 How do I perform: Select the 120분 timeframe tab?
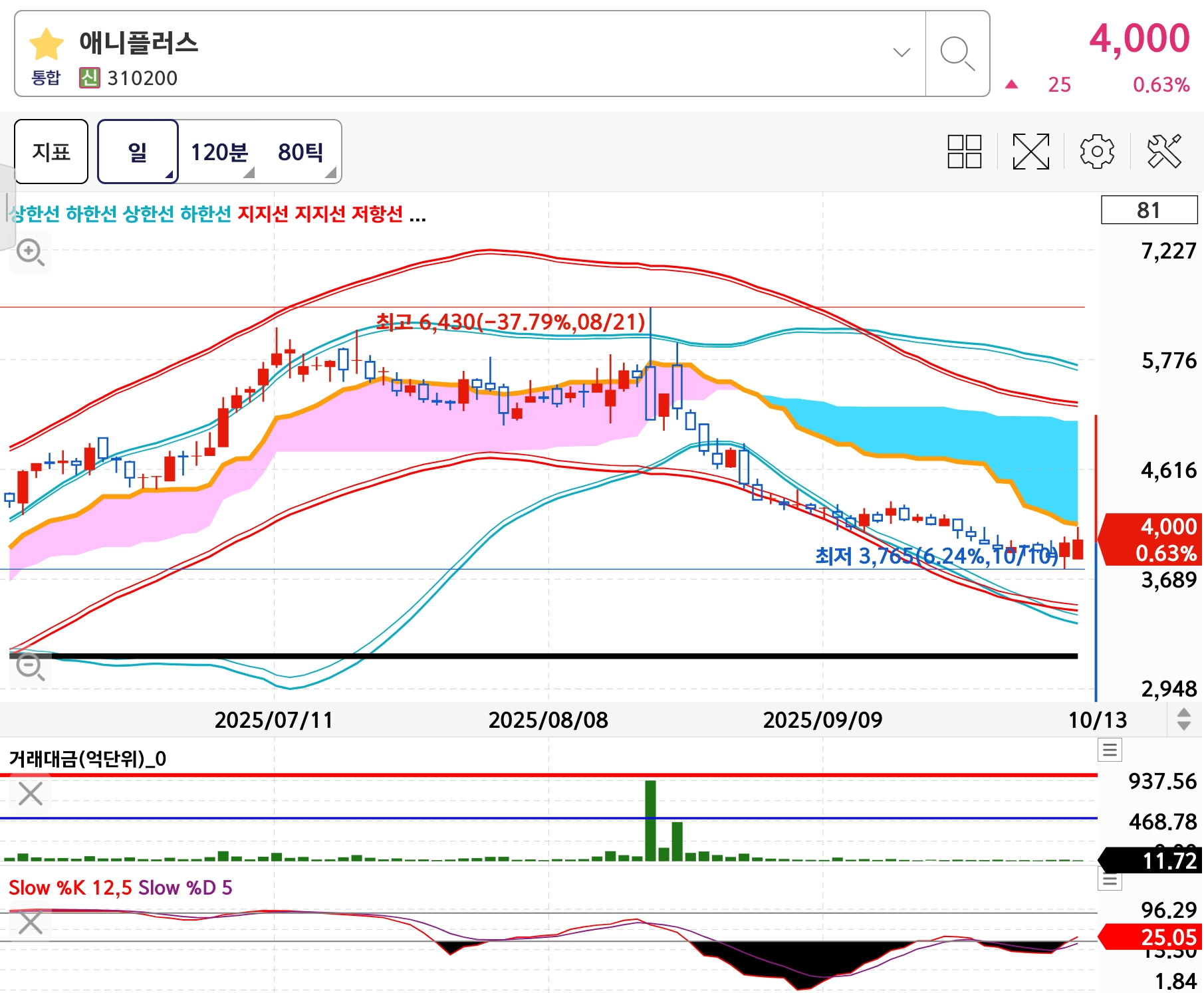point(219,152)
